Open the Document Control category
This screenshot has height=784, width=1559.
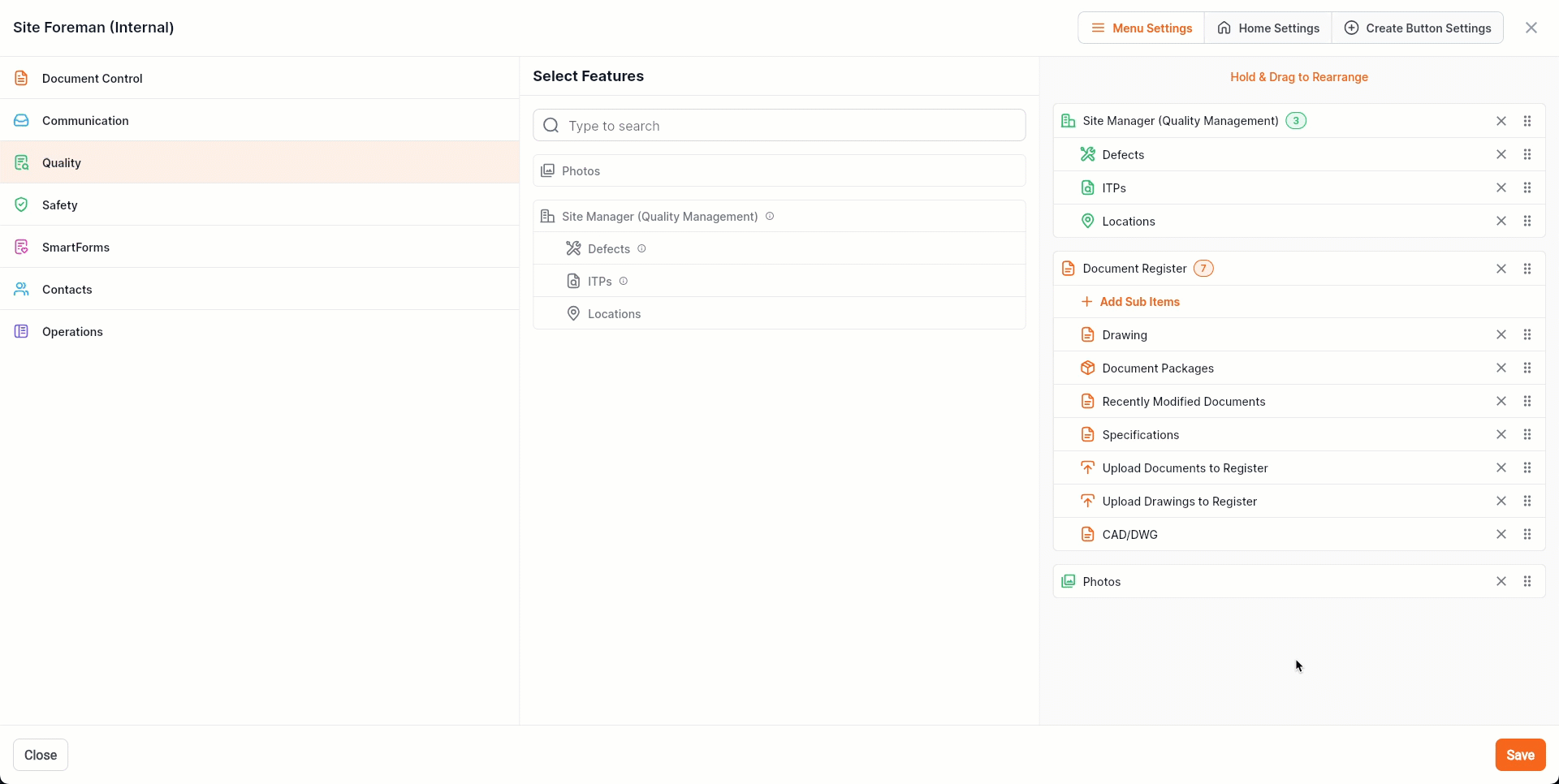click(x=92, y=79)
